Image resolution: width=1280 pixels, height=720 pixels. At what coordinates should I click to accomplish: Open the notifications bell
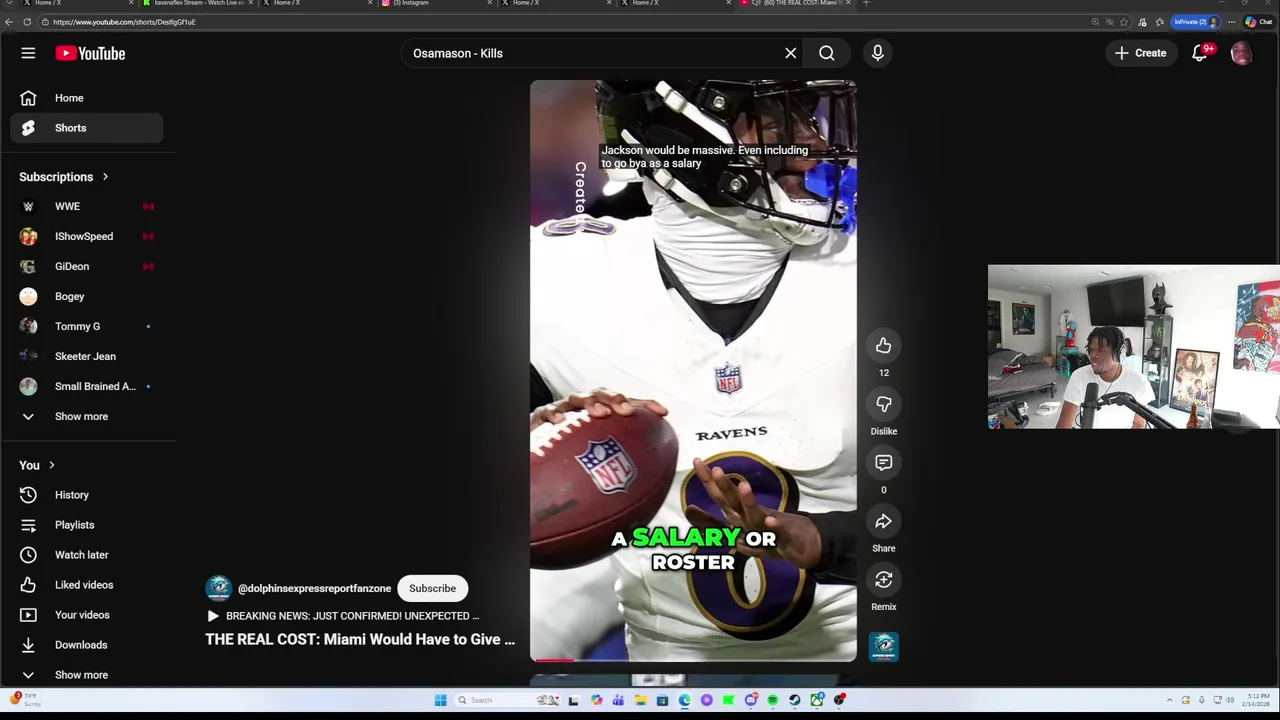tap(1200, 53)
